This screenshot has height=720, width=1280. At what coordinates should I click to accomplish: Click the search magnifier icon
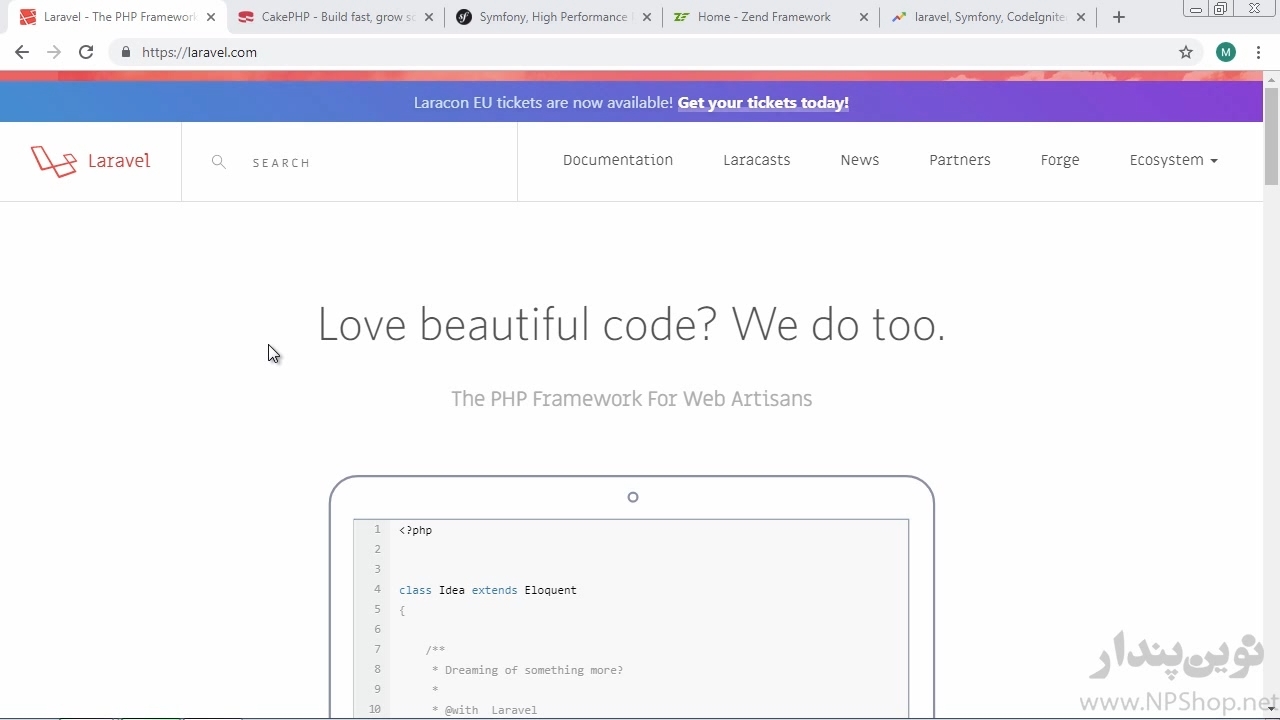point(219,162)
